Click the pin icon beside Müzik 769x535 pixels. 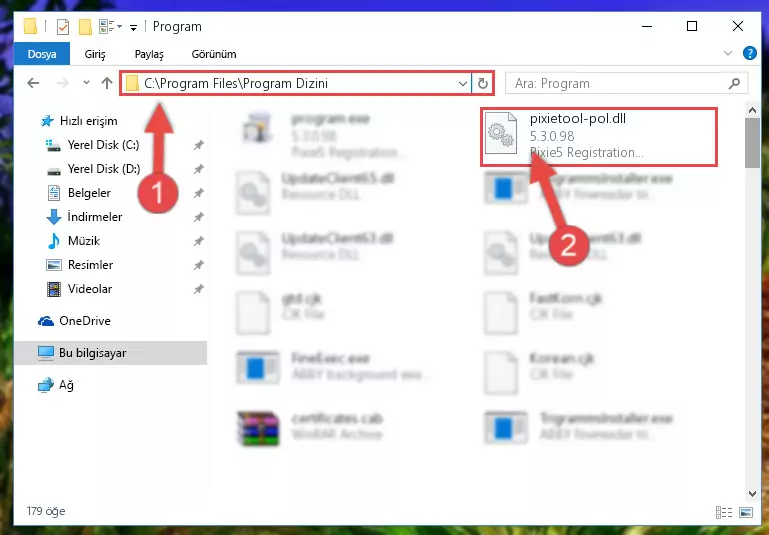(x=199, y=241)
